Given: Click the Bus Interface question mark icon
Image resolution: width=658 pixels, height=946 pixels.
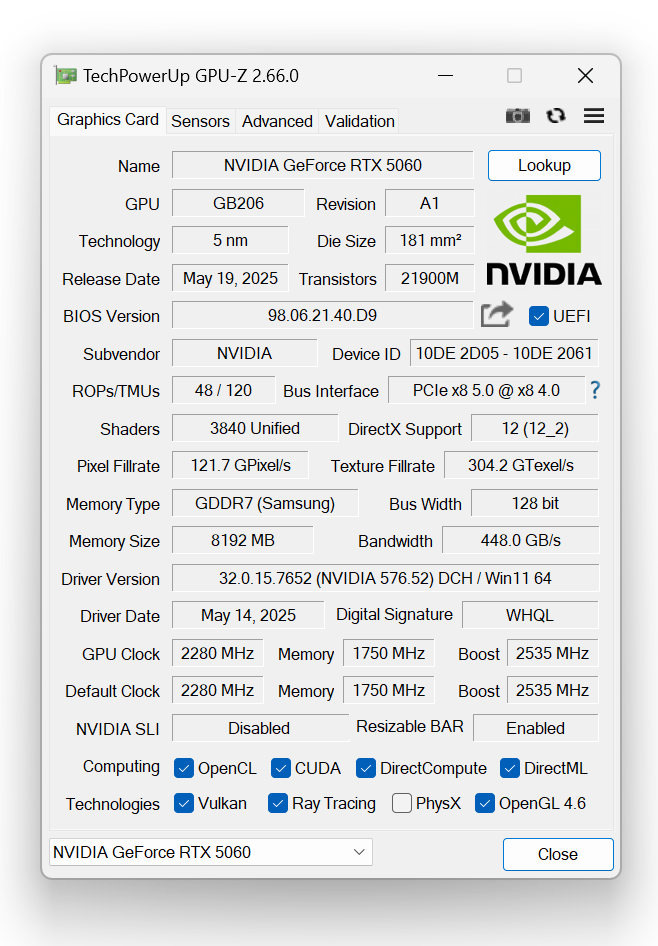Looking at the screenshot, I should click(595, 390).
